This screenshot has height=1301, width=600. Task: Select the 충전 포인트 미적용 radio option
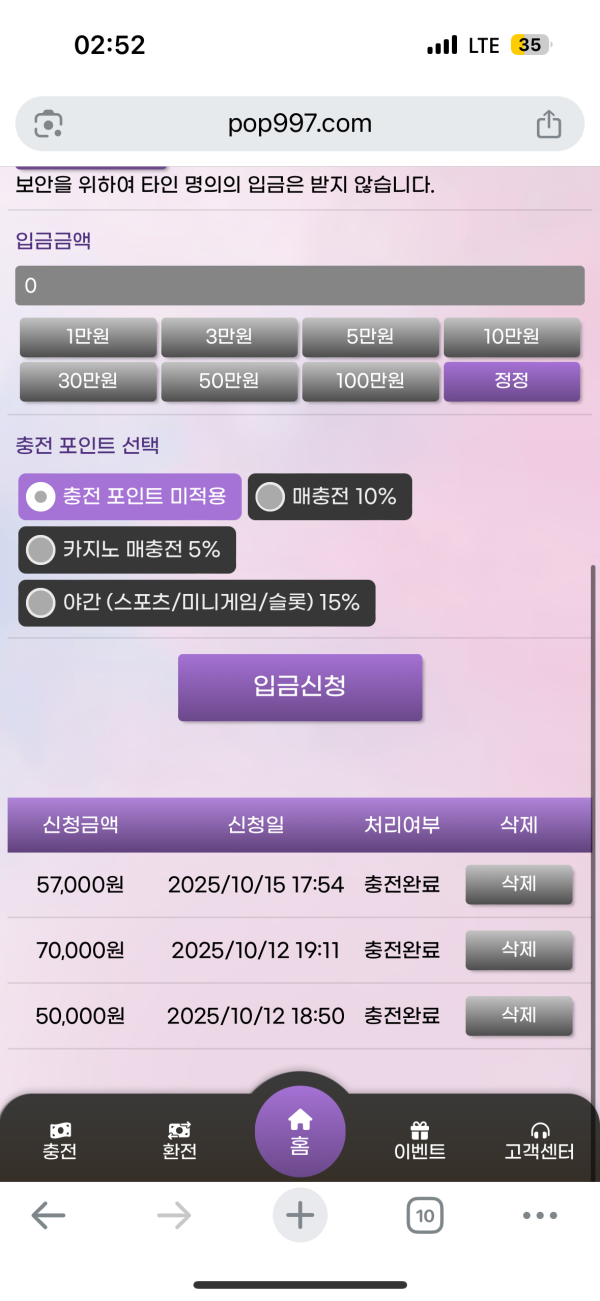[x=41, y=497]
